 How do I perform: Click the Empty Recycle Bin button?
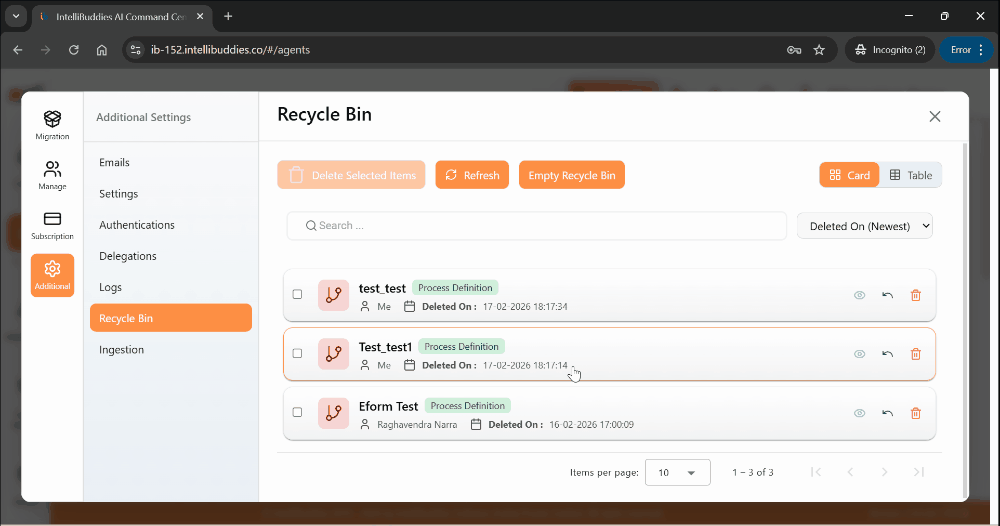click(x=571, y=175)
